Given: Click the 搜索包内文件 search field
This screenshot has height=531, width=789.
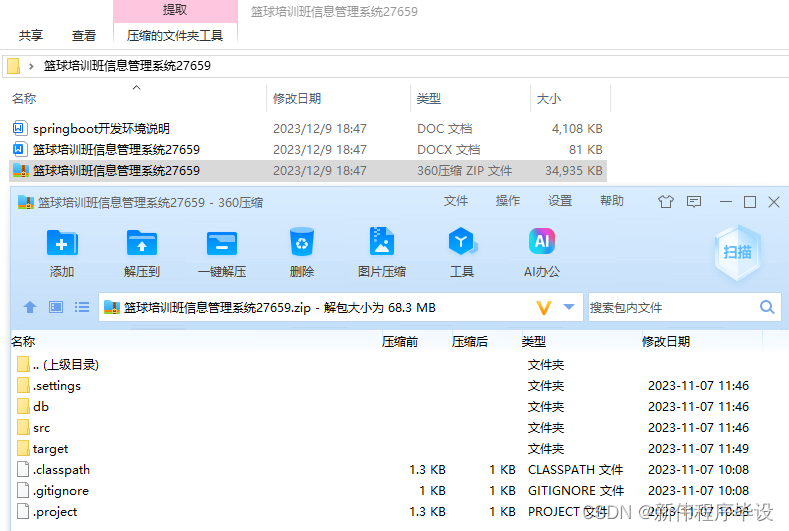Looking at the screenshot, I should (x=673, y=307).
